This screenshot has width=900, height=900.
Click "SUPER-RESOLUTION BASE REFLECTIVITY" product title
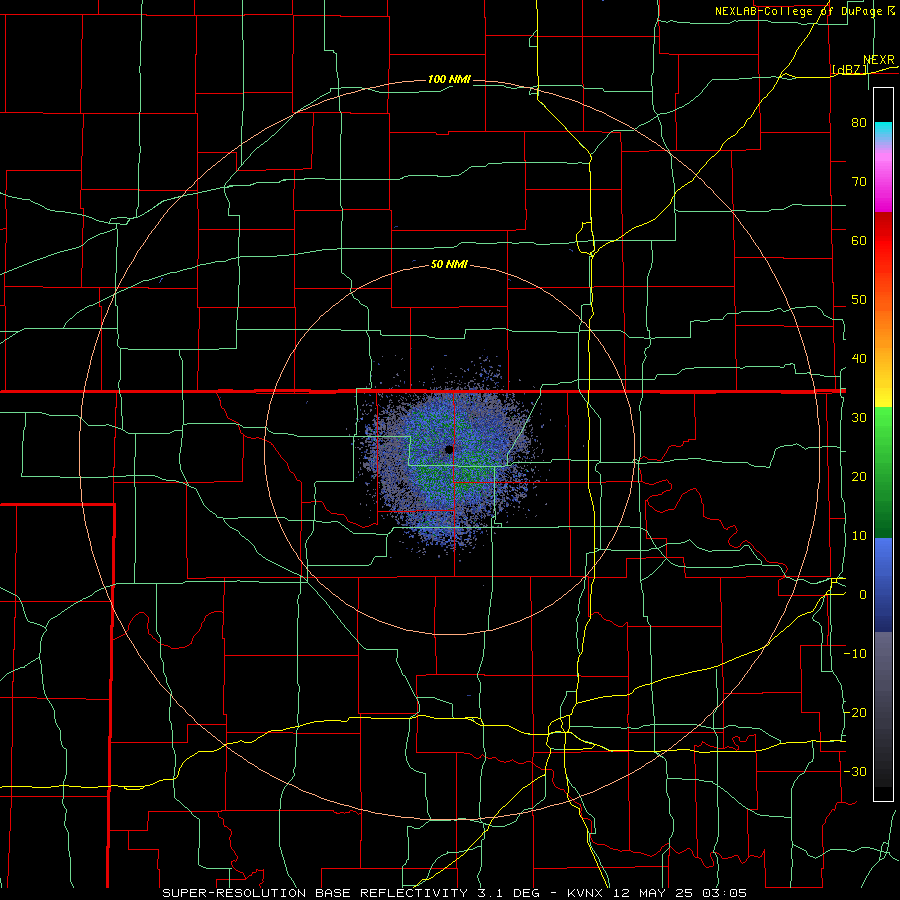pos(315,893)
